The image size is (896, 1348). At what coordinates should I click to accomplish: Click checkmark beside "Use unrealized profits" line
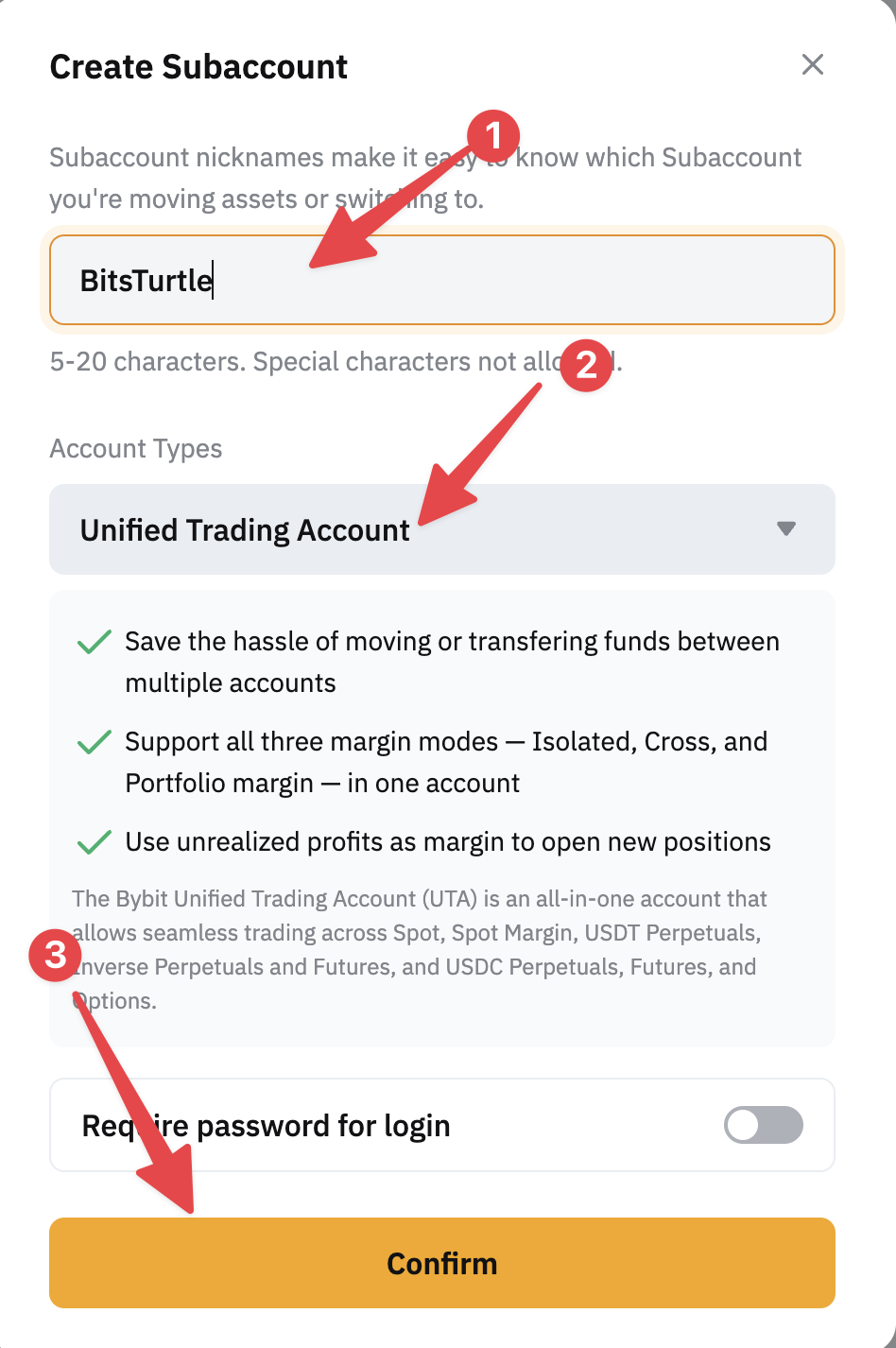click(x=95, y=843)
